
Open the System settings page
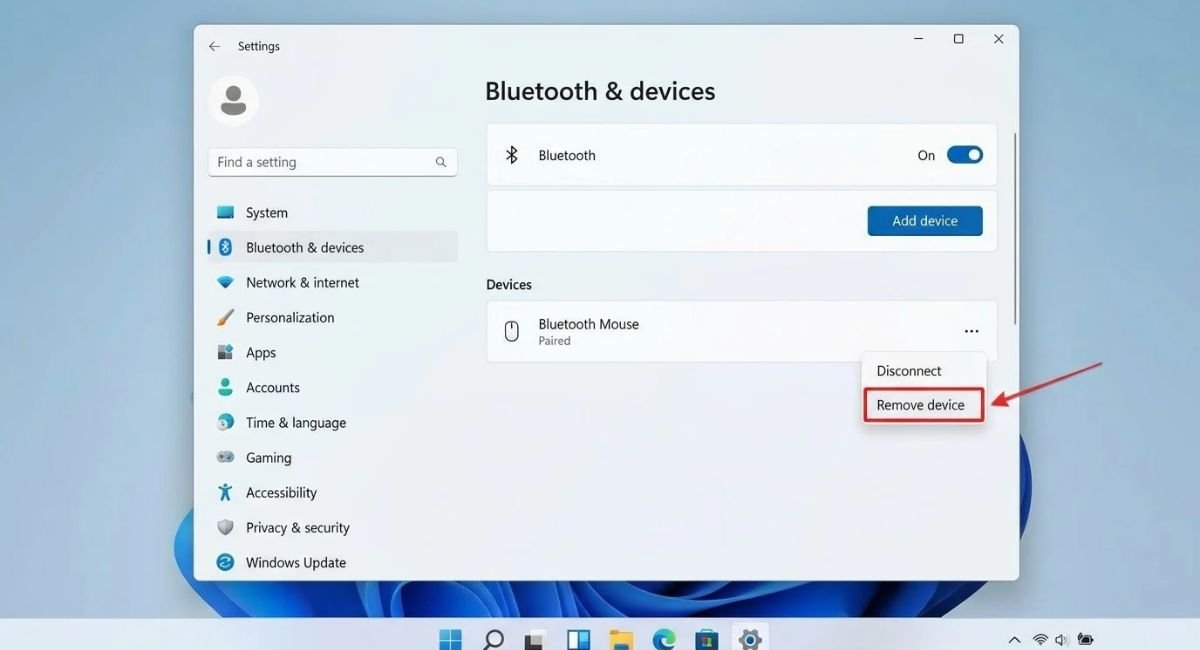pos(332,213)
